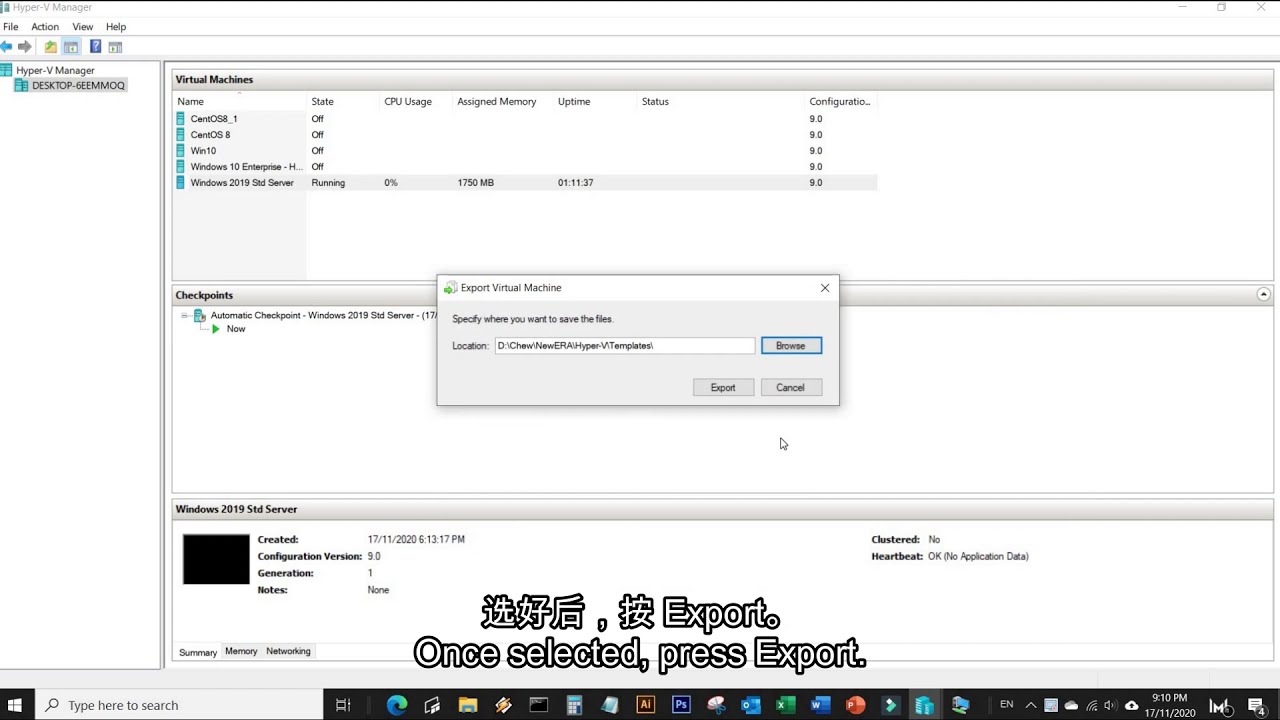
Task: Select the CentOS 8 VM icon
Action: click(x=181, y=135)
